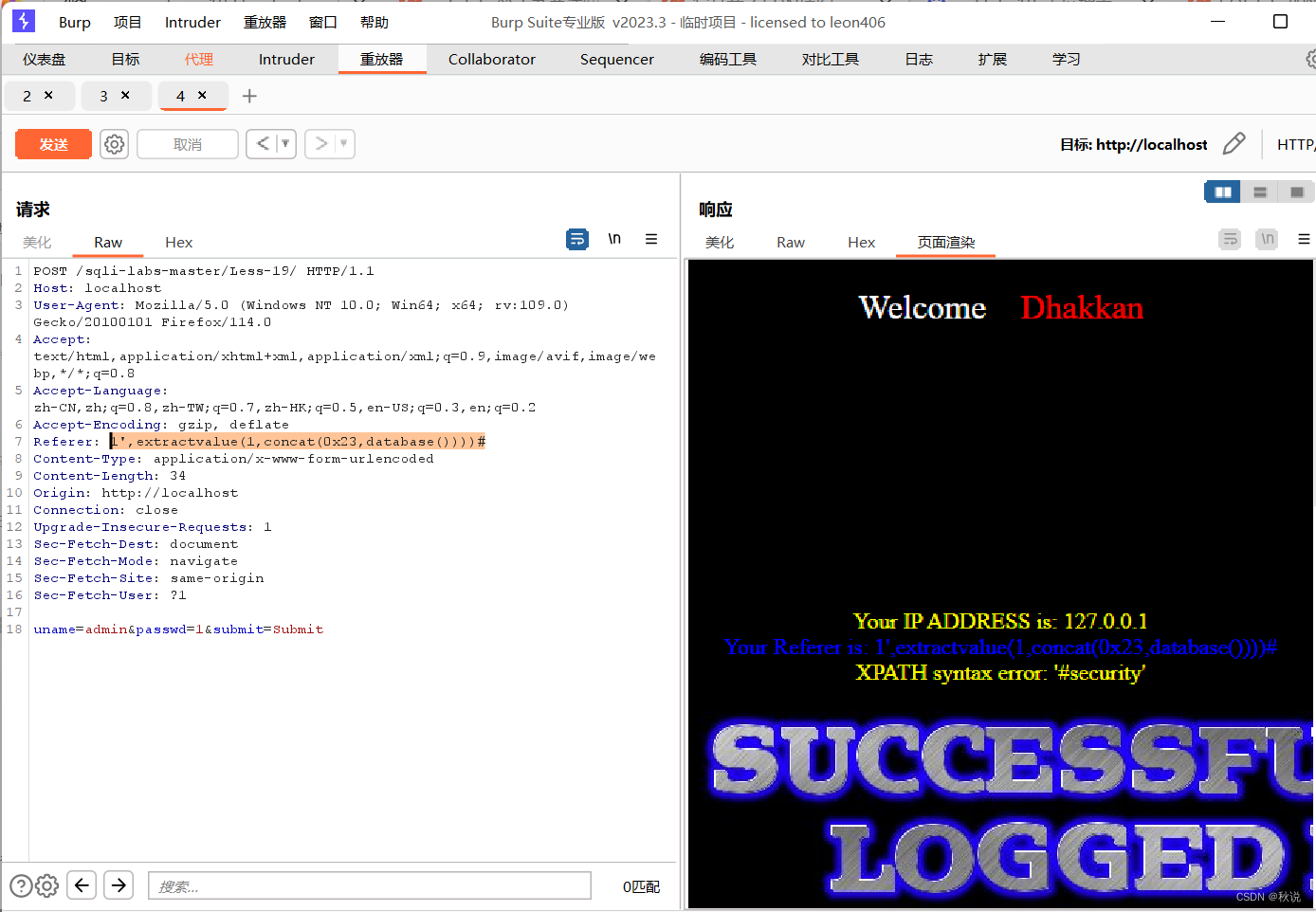
Task: Select the response Hex view tab
Action: coord(861,243)
